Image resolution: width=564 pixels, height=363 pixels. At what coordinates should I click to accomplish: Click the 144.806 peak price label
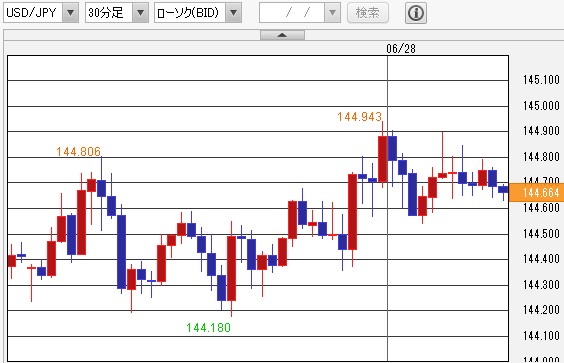click(x=78, y=151)
